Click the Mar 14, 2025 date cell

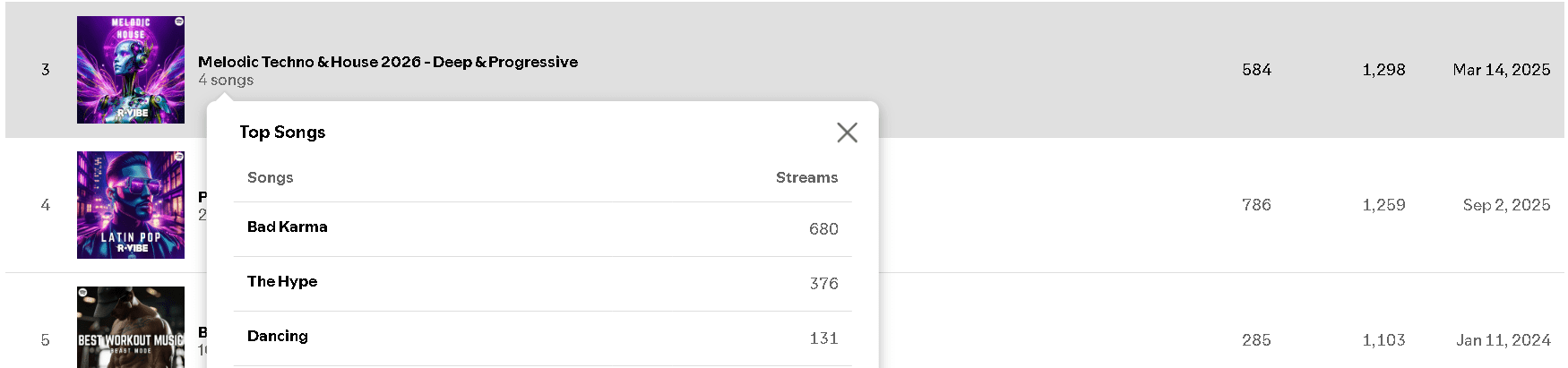[x=1502, y=70]
